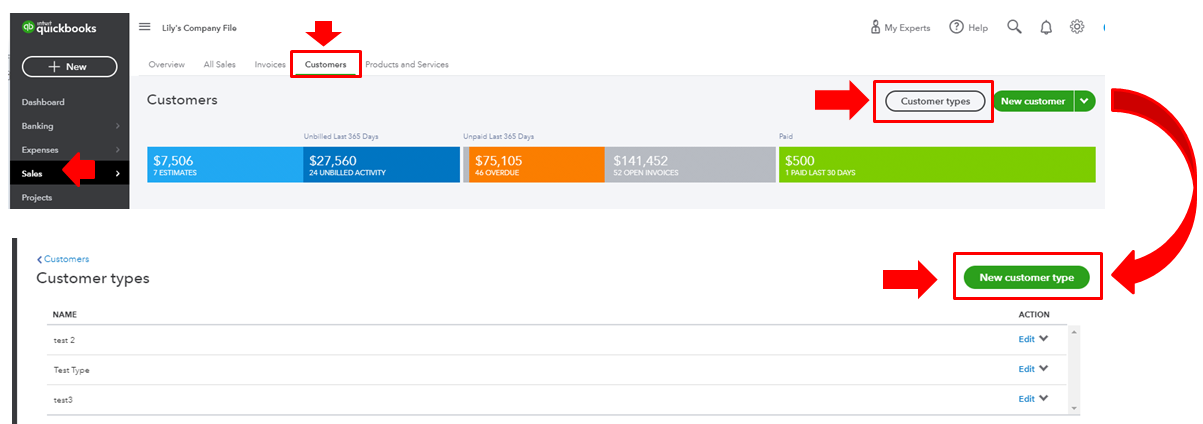Viewport: 1203px width, 424px height.
Task: Open action dropdown arrow for test 2
Action: tap(1044, 339)
